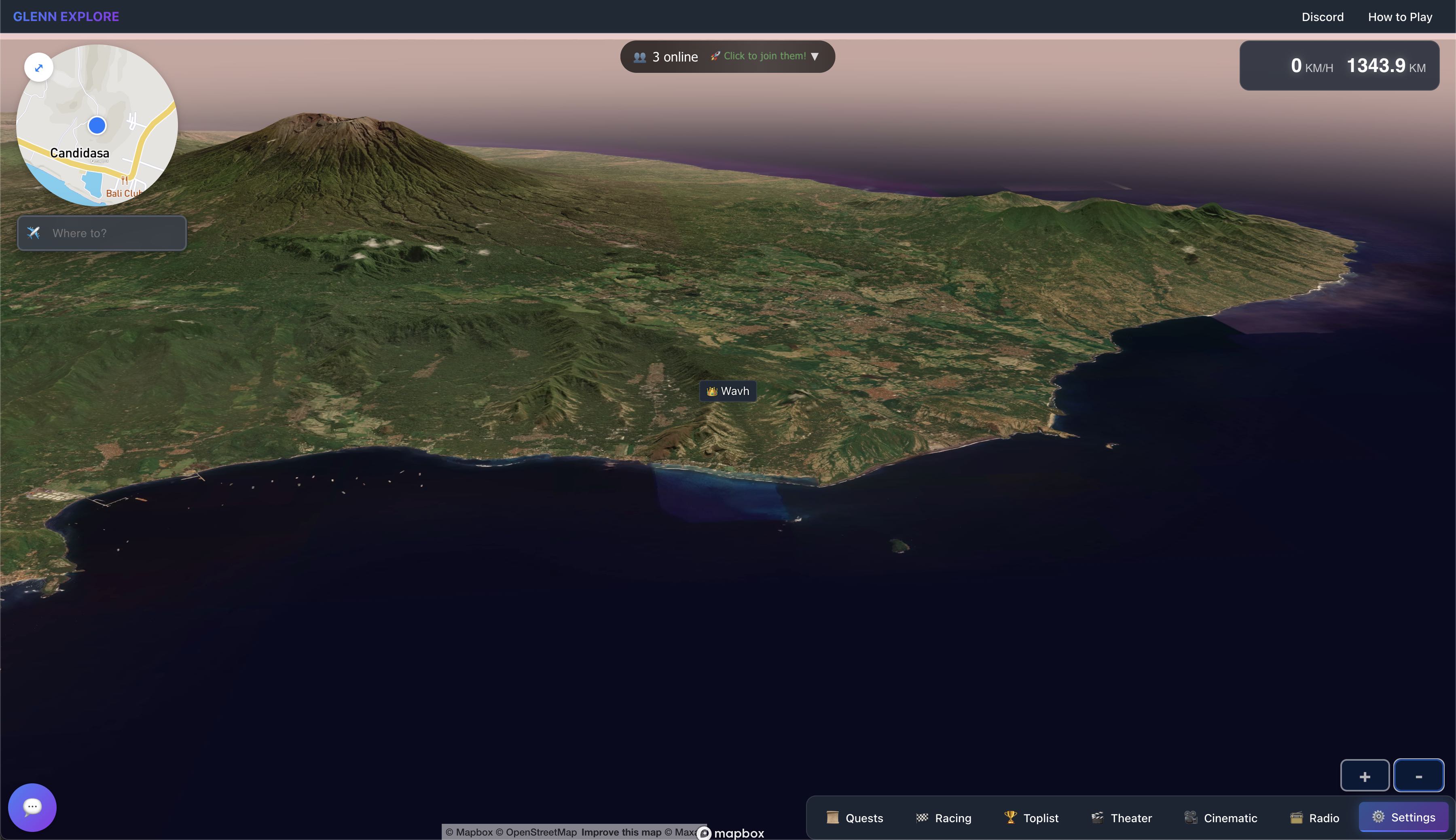The height and width of the screenshot is (840, 1456).
Task: Open the chat bubble button
Action: click(x=32, y=806)
